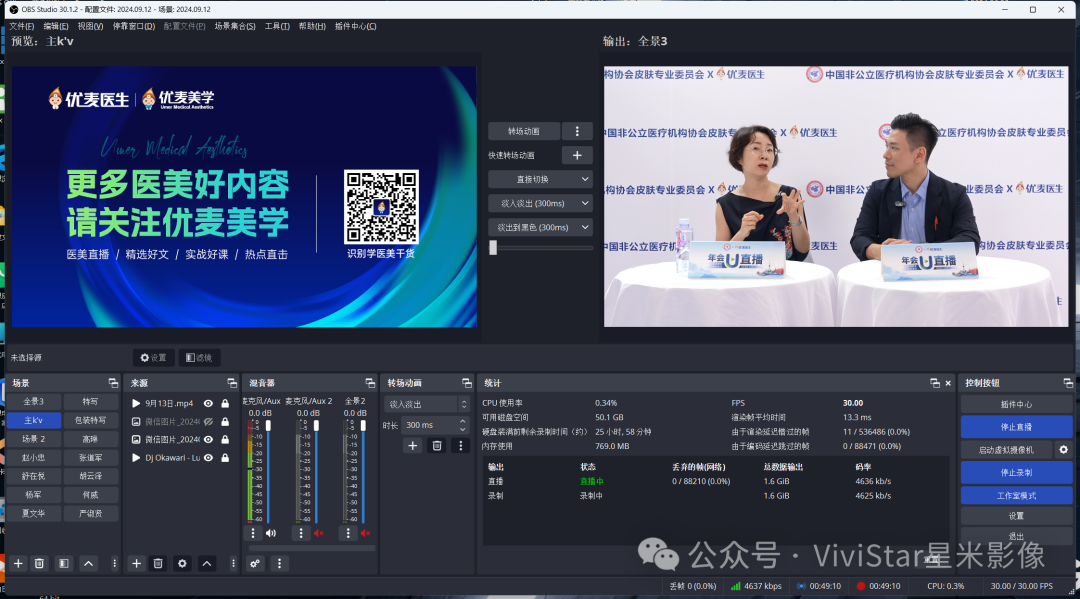Move the selected source up

point(207,563)
